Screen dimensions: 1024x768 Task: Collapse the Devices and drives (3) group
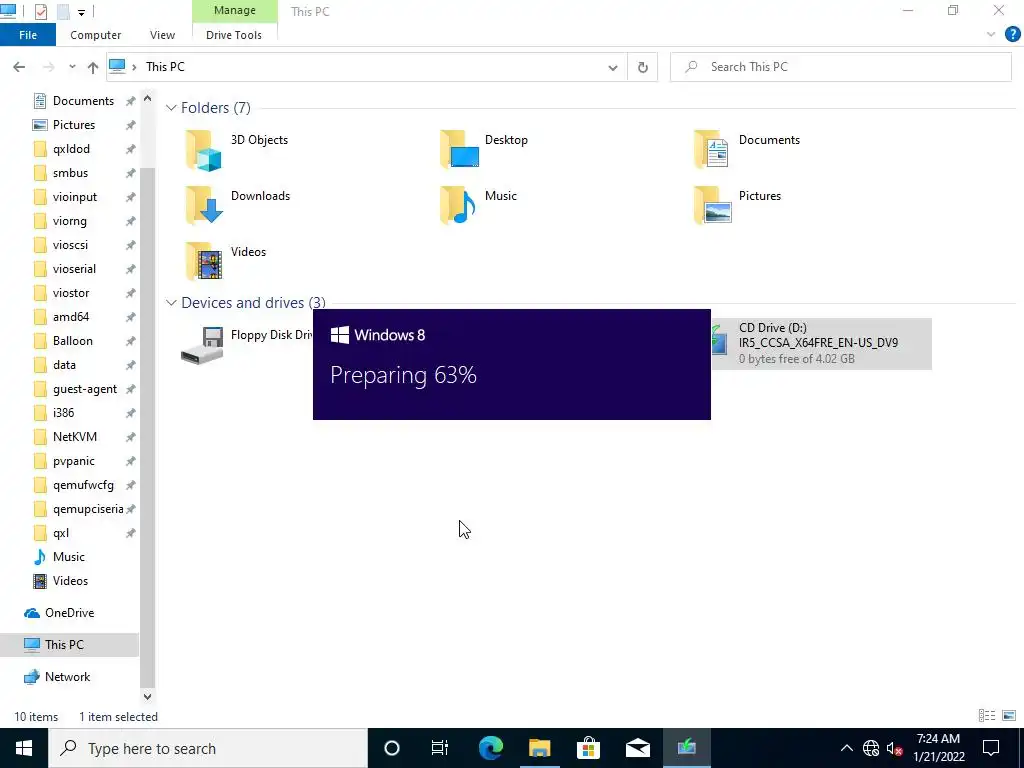coord(171,303)
